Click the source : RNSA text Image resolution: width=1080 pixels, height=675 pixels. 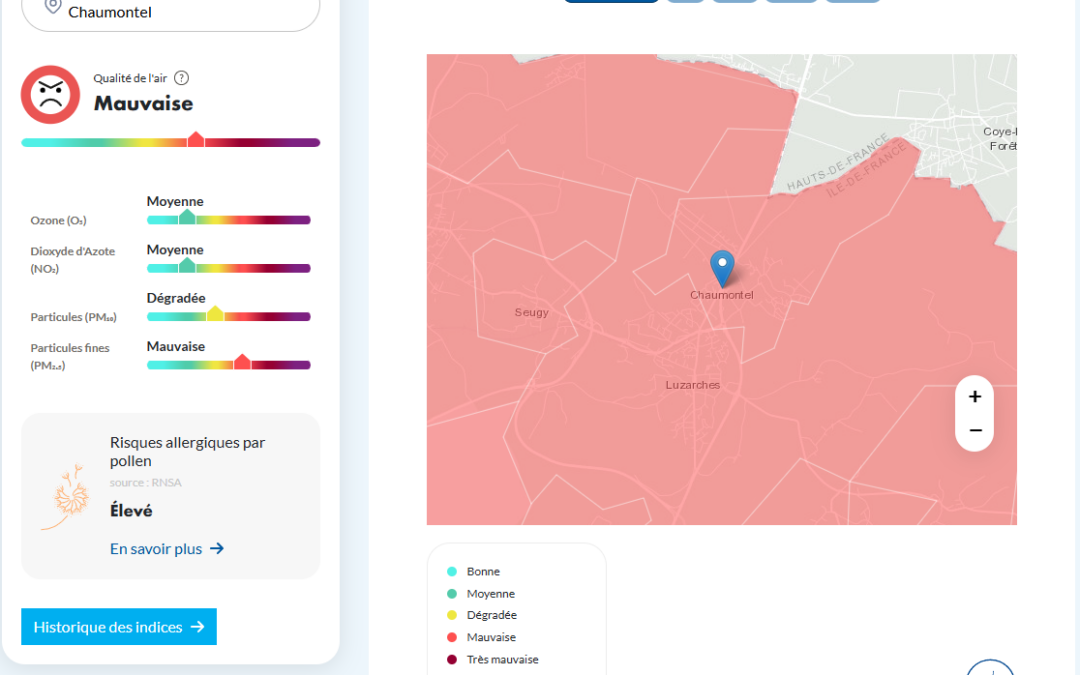(x=145, y=483)
